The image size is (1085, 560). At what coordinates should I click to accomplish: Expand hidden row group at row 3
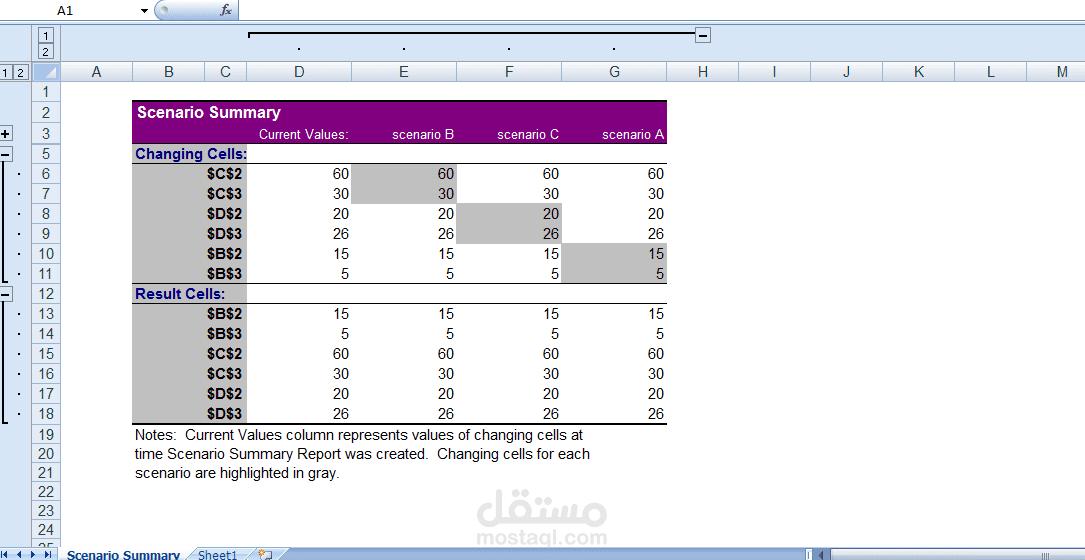pos(6,134)
